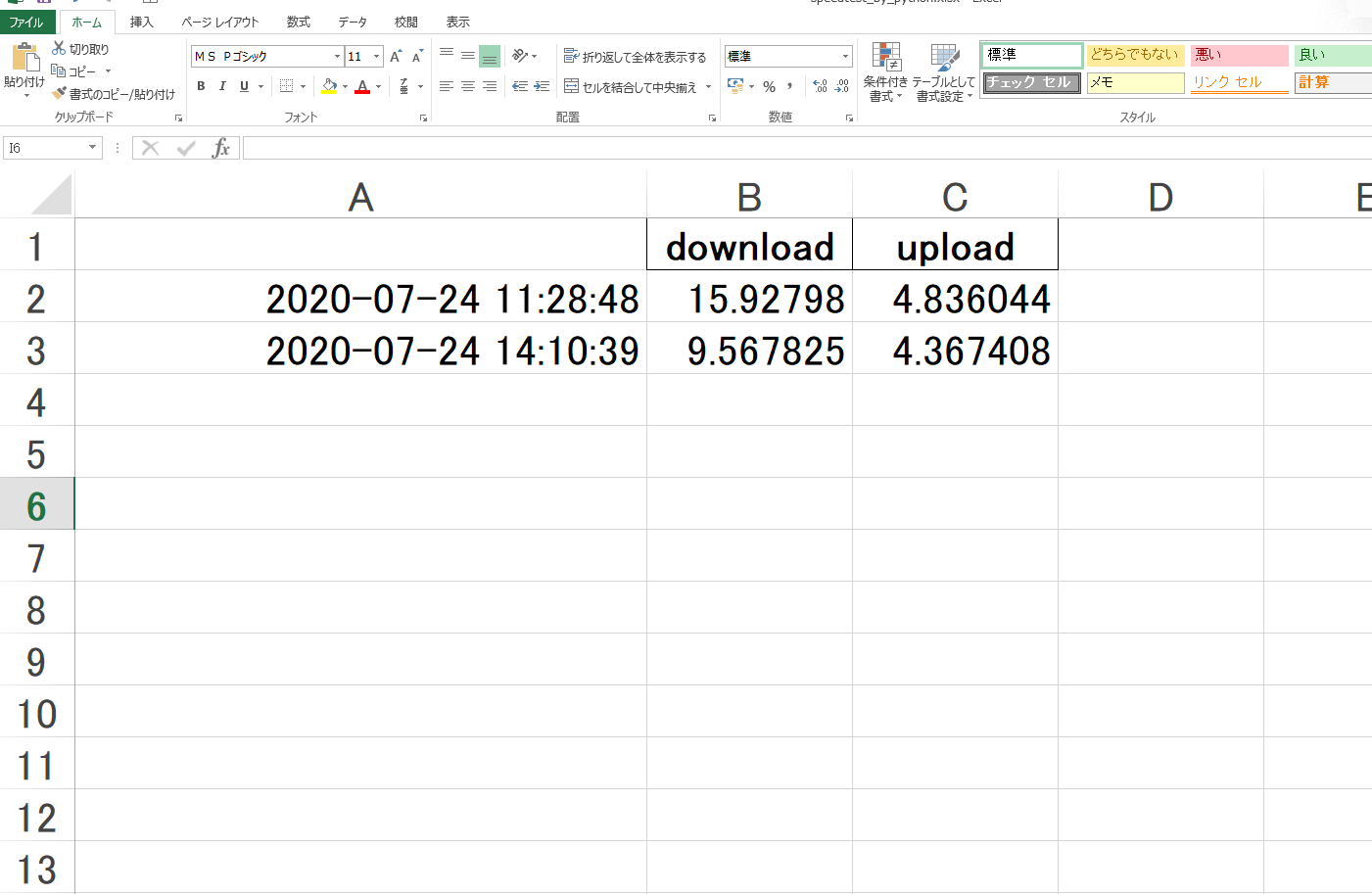This screenshot has width=1372, height=894.
Task: Apply the リンク セル style
Action: coord(1240,82)
